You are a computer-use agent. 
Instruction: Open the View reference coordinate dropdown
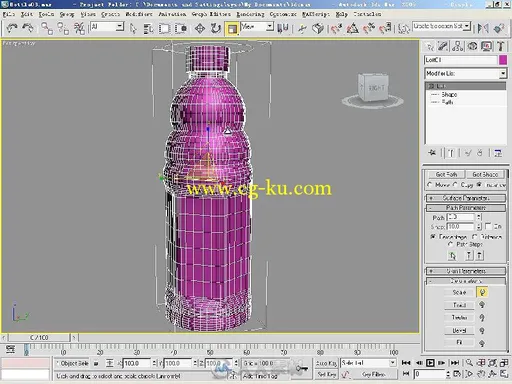270,27
